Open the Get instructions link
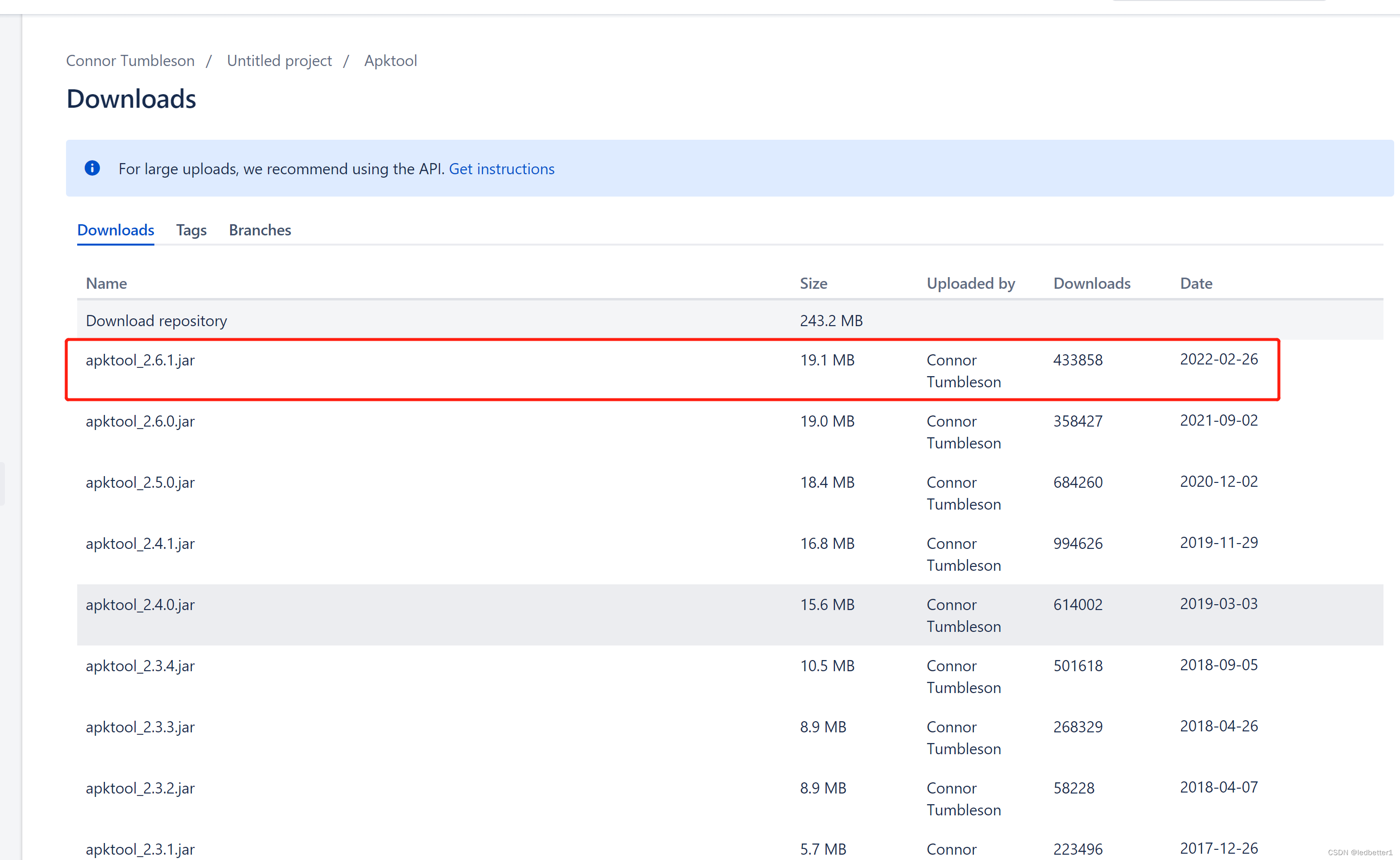The width and height of the screenshot is (1400, 860). point(501,169)
